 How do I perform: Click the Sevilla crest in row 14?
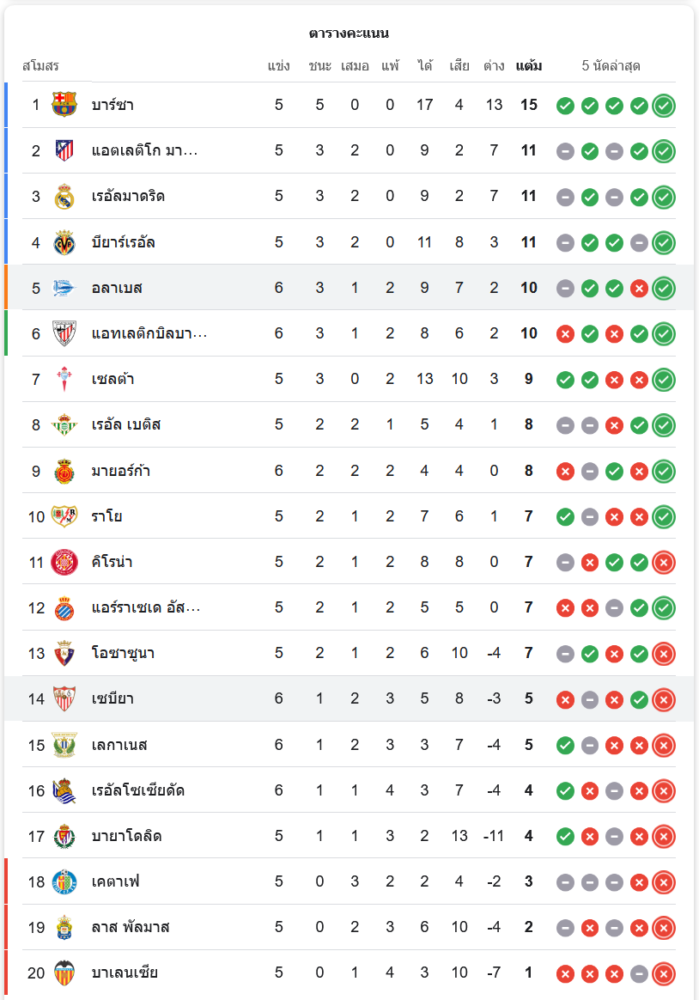coord(64,699)
